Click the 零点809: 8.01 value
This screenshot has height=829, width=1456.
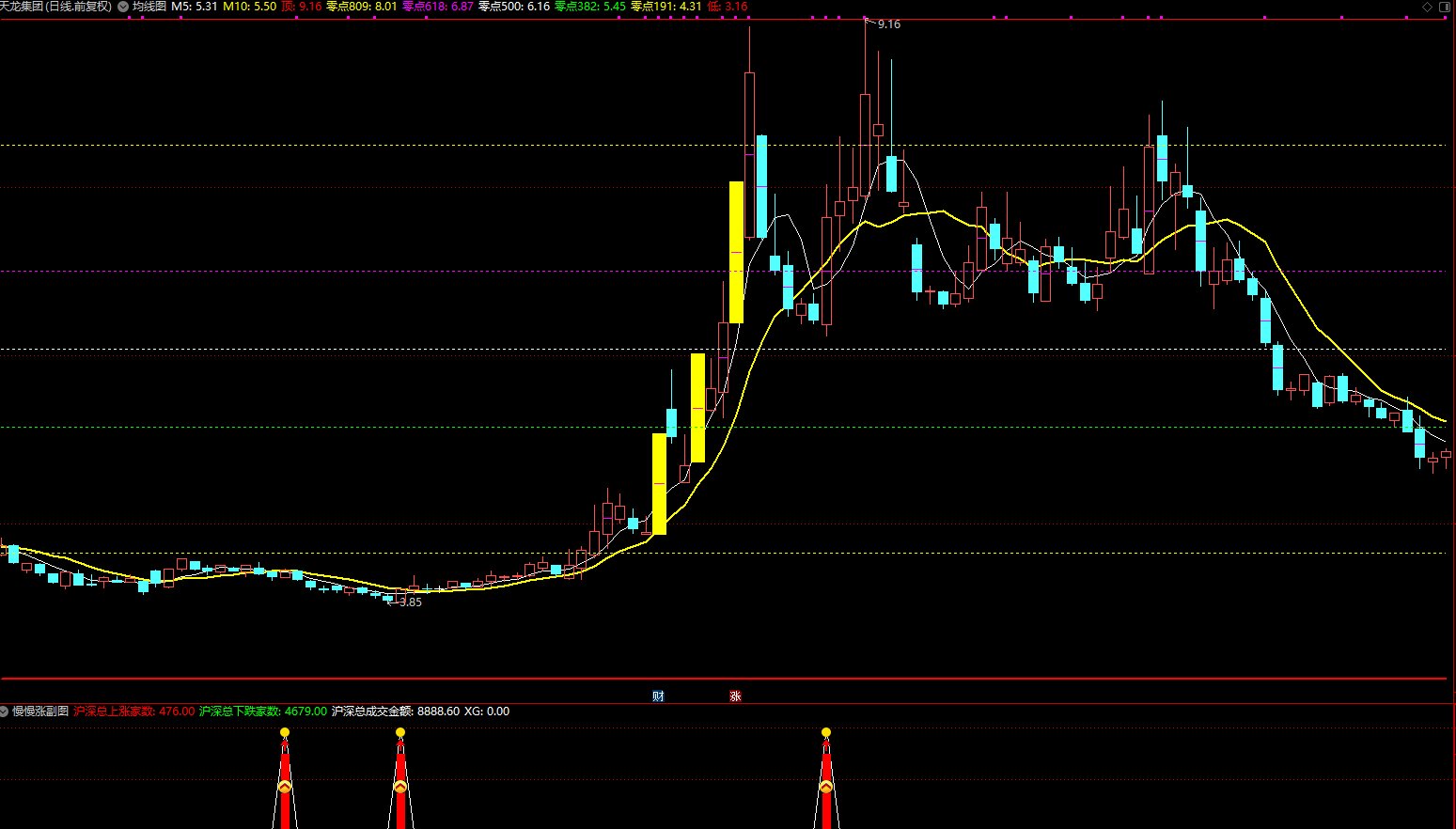click(362, 7)
